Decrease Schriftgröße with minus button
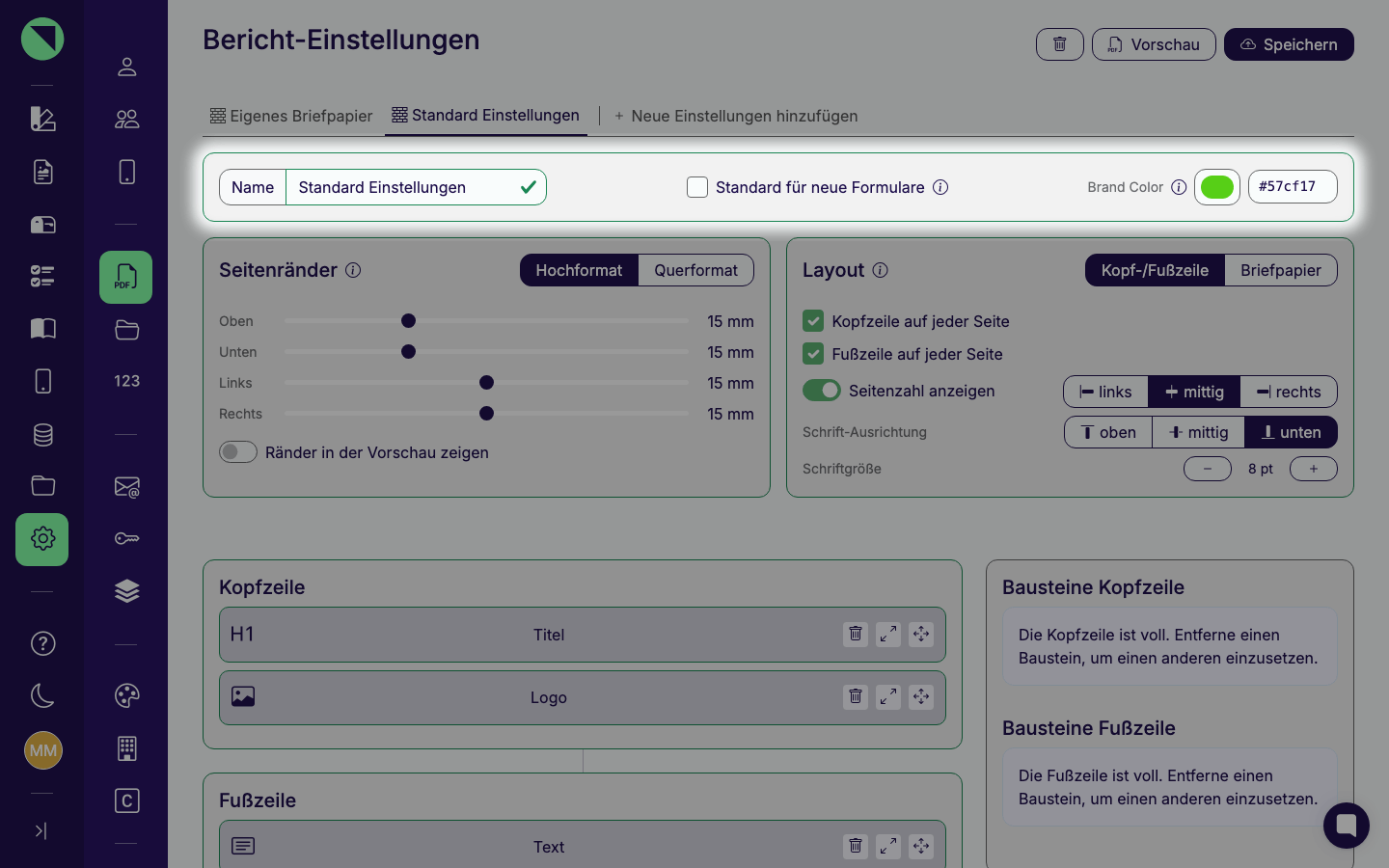 (1208, 469)
